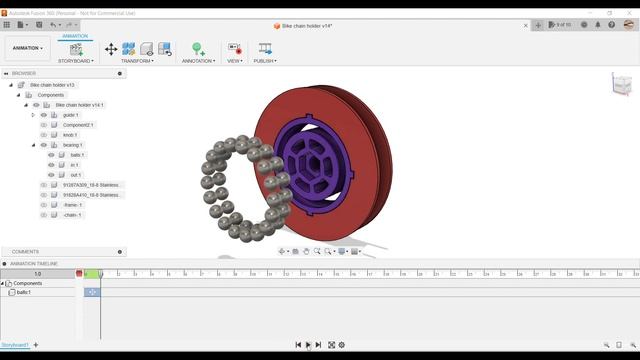Show the hidden knob:1 component
Viewport: 640px width, 360px height.
[44, 135]
